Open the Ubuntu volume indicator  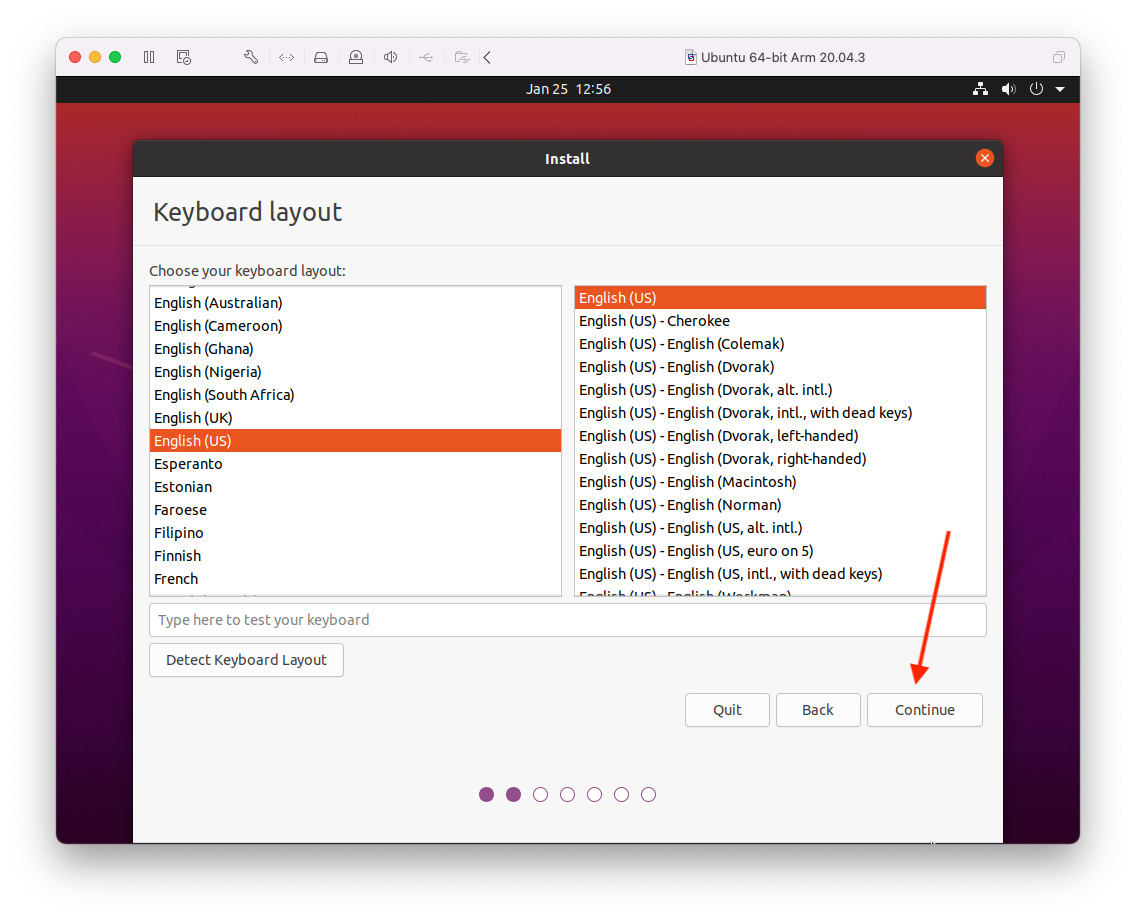click(1008, 89)
